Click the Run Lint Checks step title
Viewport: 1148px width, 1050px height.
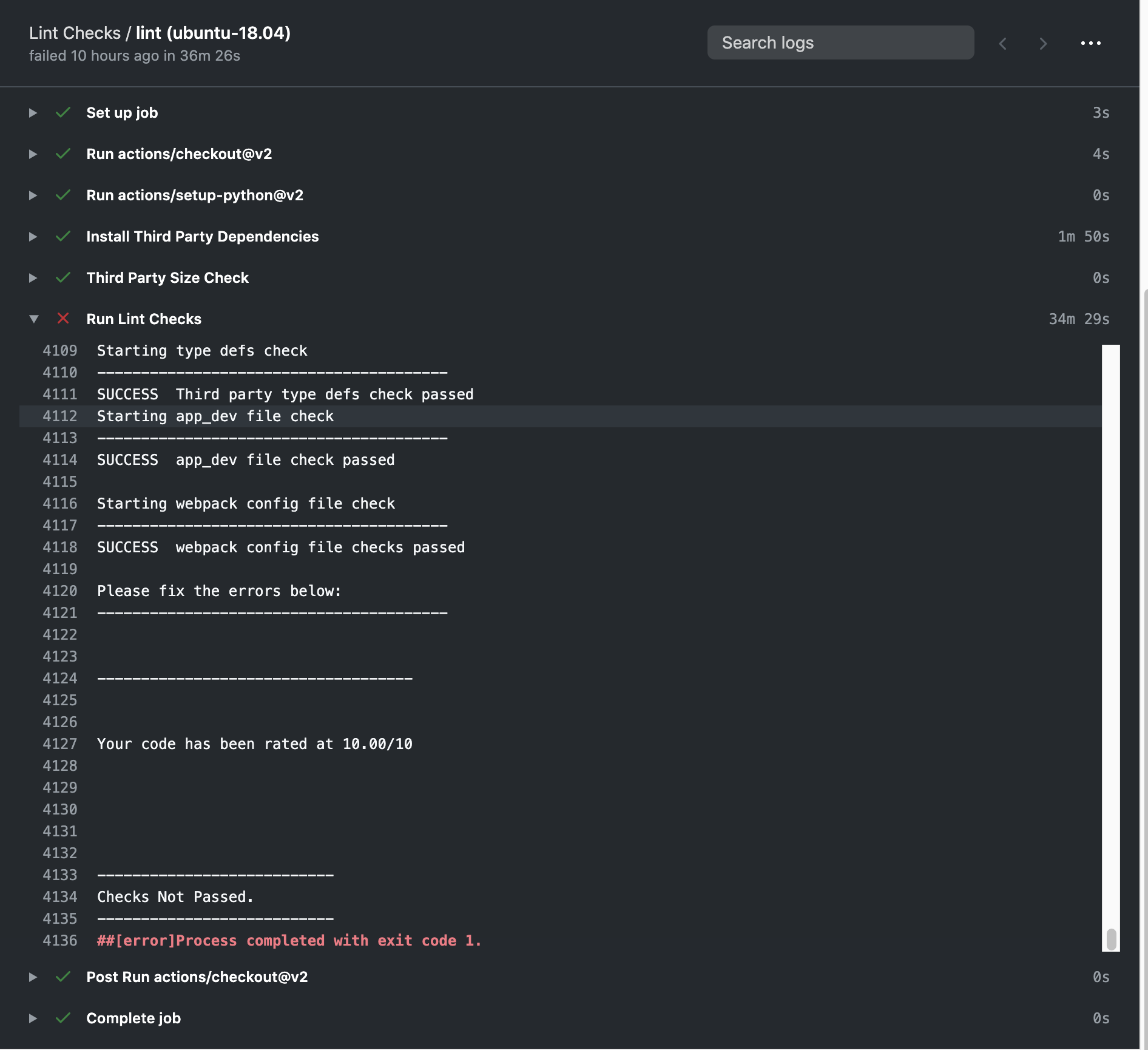(144, 319)
